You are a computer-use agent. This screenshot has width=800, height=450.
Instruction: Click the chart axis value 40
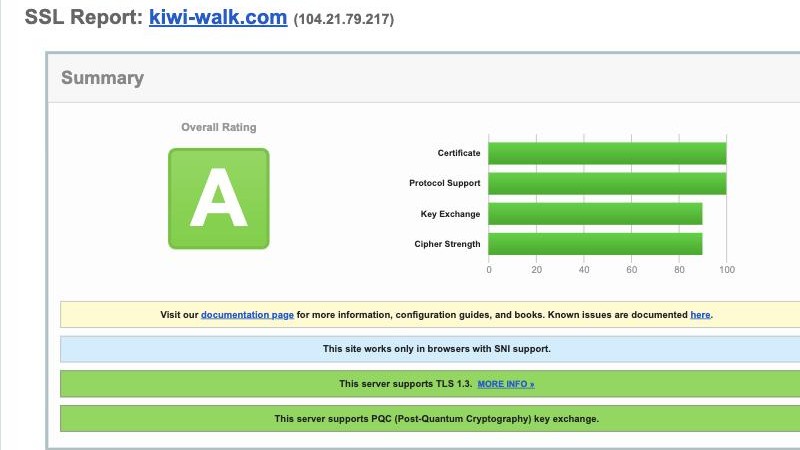click(x=584, y=270)
